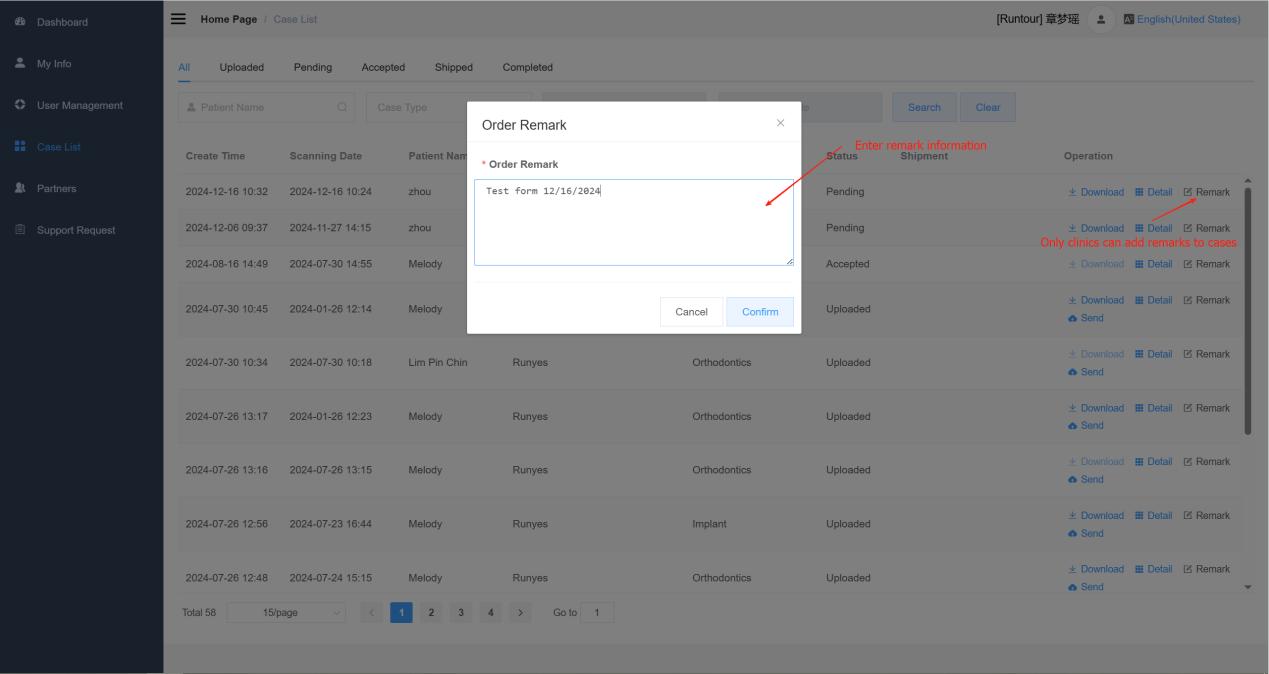
Task: Cancel the Order Remark dialog
Action: click(691, 312)
